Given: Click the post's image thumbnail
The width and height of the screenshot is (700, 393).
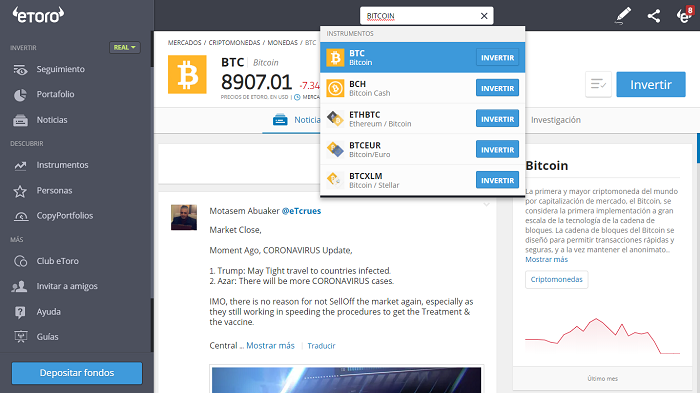Looking at the screenshot, I should click(346, 380).
